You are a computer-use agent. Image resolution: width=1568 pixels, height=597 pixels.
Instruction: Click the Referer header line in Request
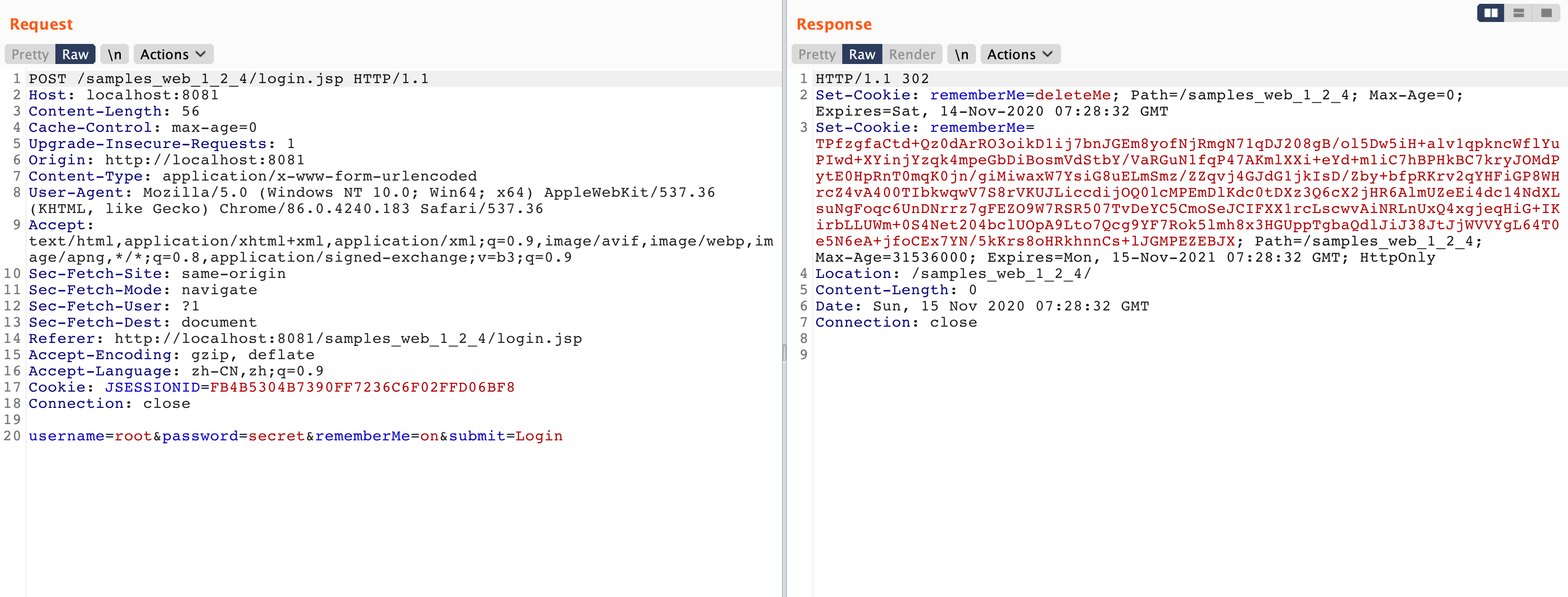(304, 338)
